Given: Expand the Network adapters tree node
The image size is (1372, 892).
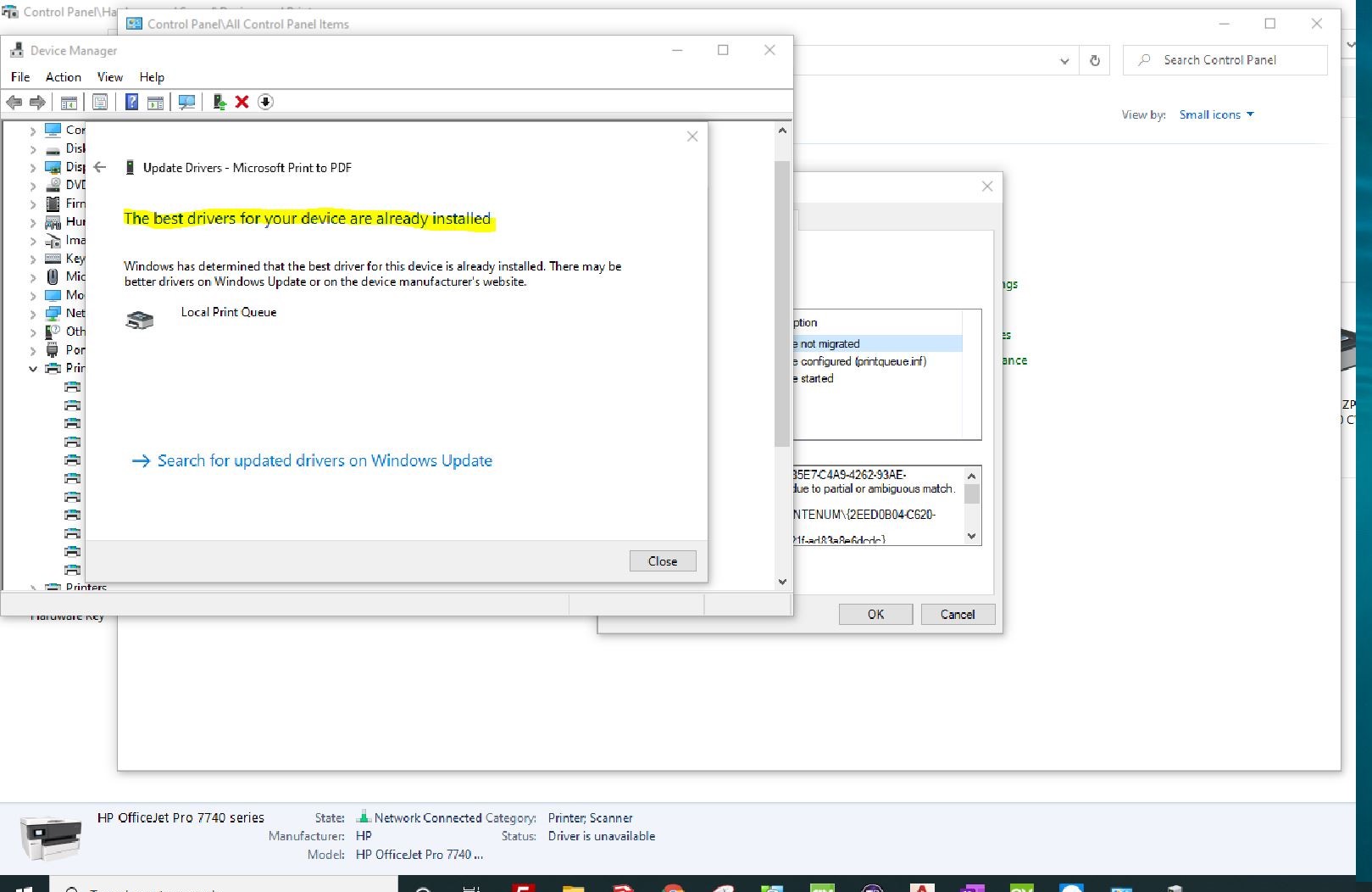Looking at the screenshot, I should [33, 314].
